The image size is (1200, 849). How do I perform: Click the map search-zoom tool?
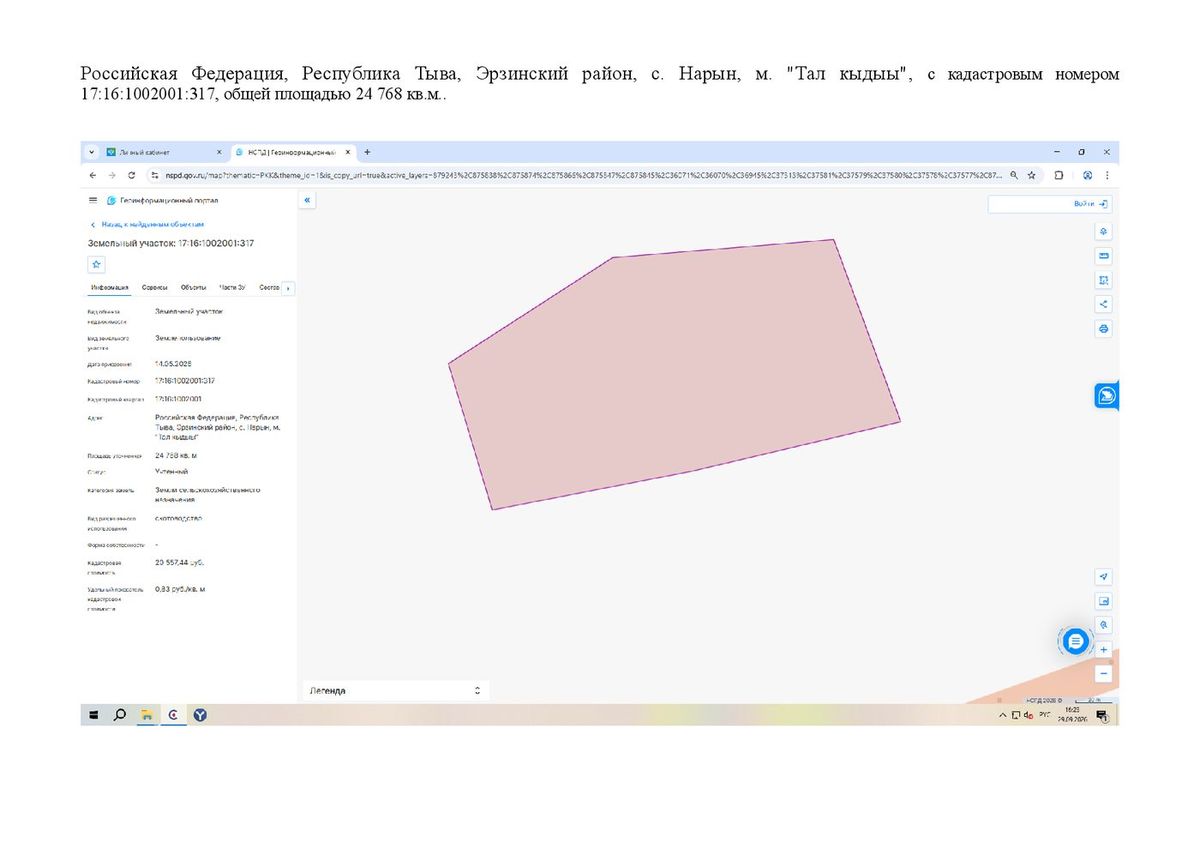point(1103,625)
